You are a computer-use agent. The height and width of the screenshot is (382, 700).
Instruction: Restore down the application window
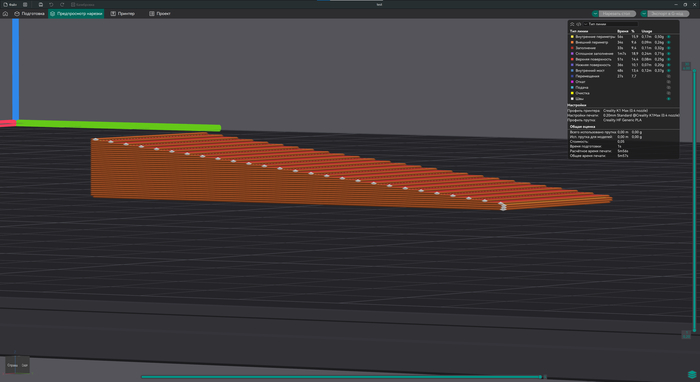pos(685,4)
